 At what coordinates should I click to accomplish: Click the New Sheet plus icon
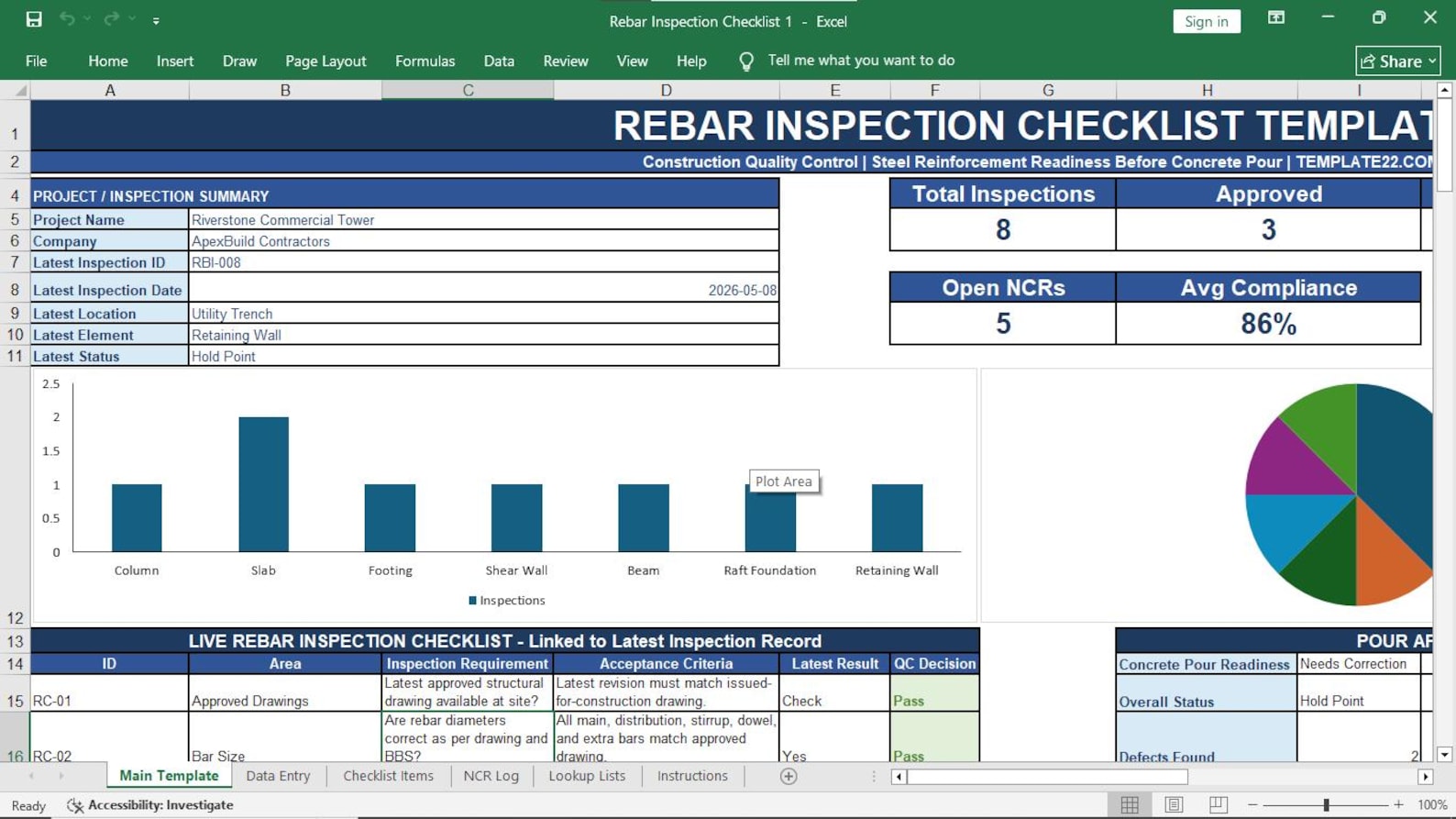tap(789, 777)
